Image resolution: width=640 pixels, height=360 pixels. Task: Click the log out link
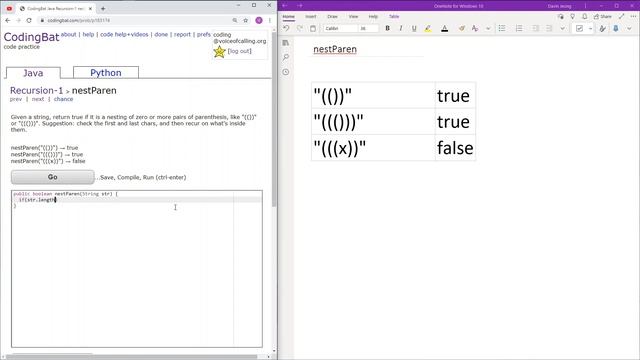pos(240,51)
